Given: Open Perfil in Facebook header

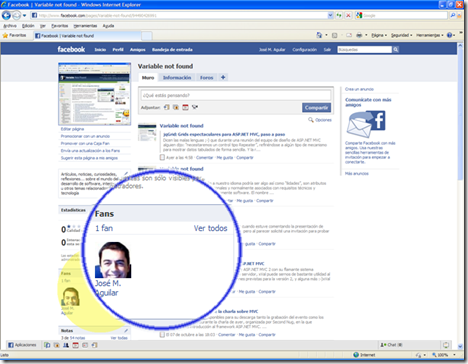Looking at the screenshot, I should [x=118, y=49].
